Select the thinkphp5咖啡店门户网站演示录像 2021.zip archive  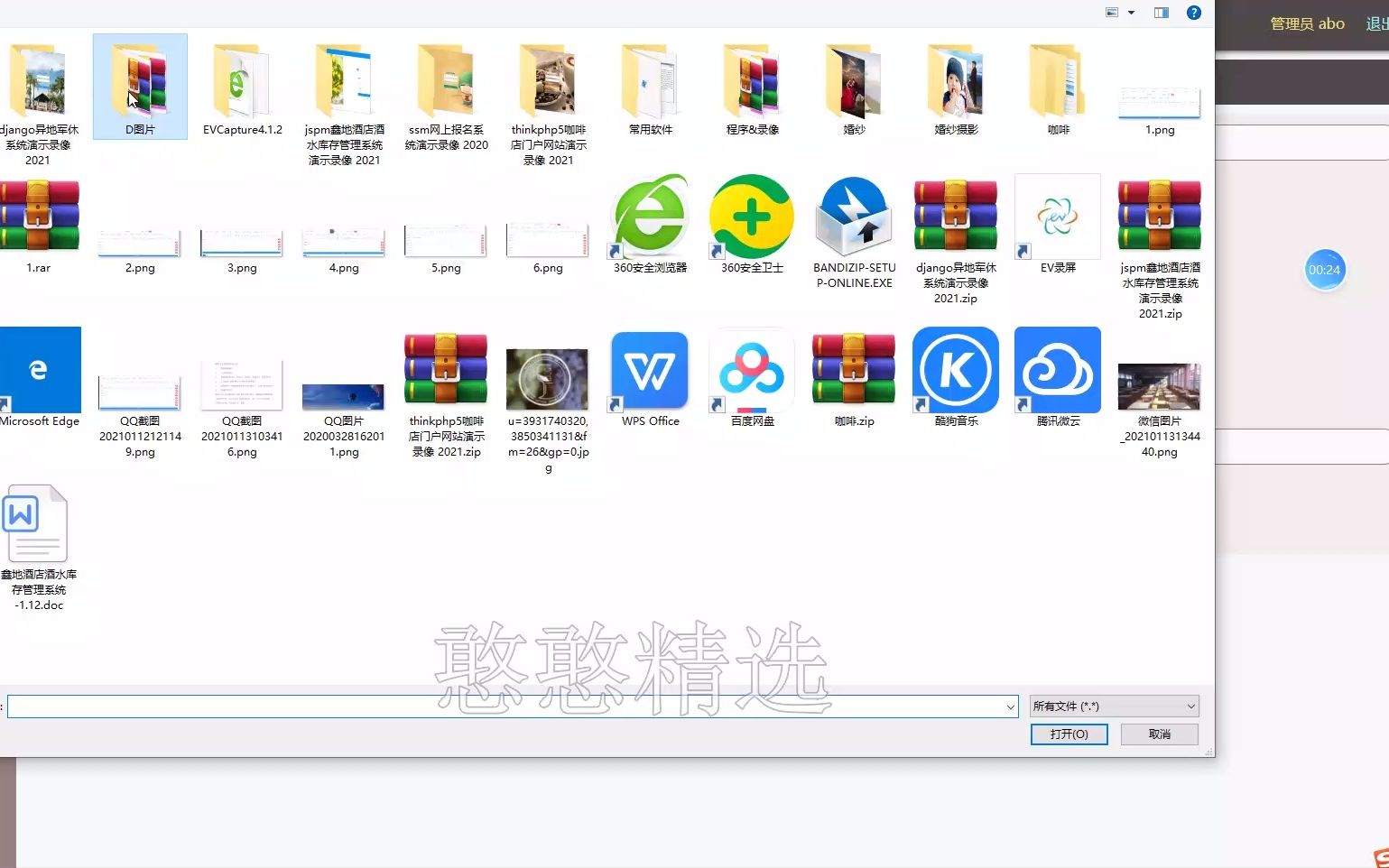446,393
